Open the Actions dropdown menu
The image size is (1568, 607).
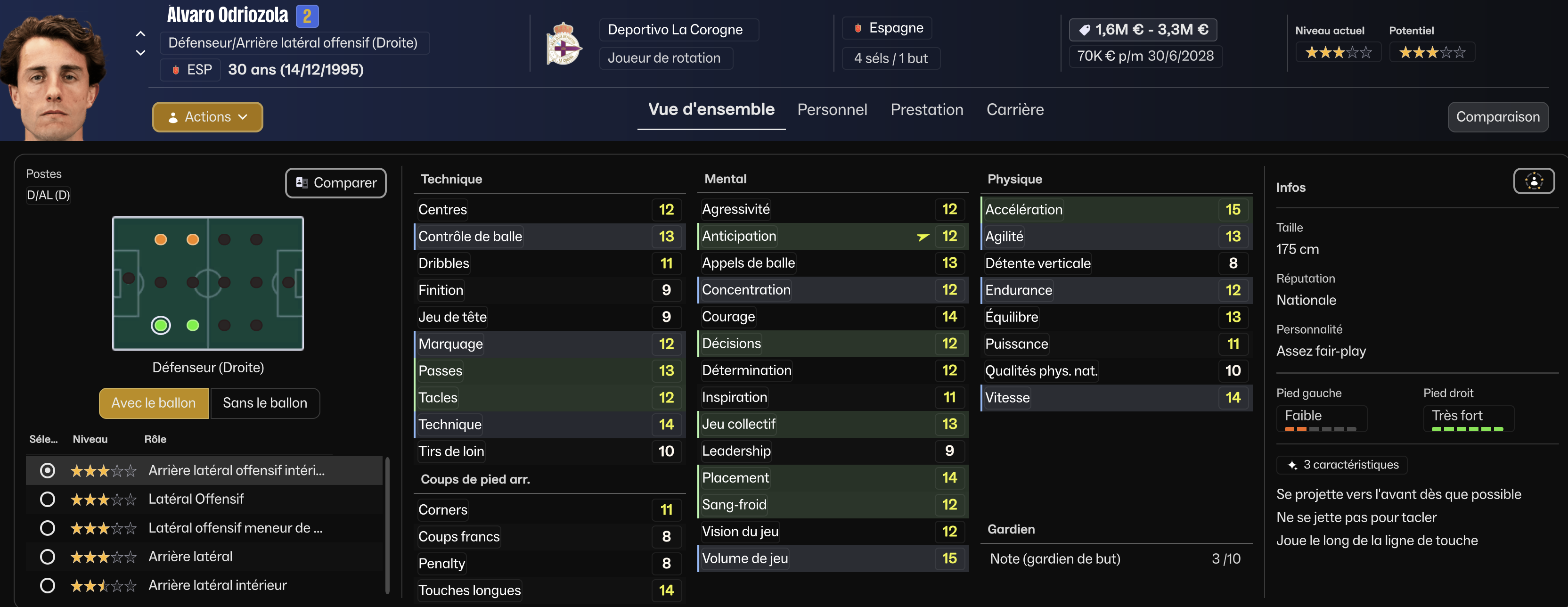tap(208, 117)
